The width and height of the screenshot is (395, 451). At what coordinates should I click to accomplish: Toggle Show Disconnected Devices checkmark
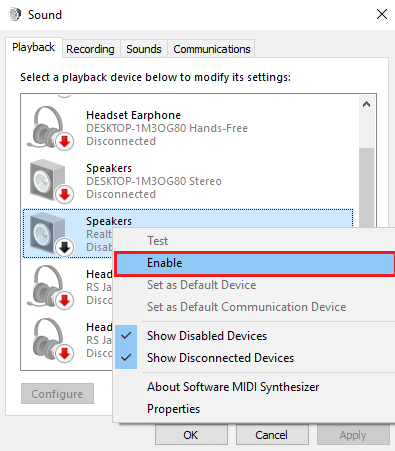pos(126,358)
